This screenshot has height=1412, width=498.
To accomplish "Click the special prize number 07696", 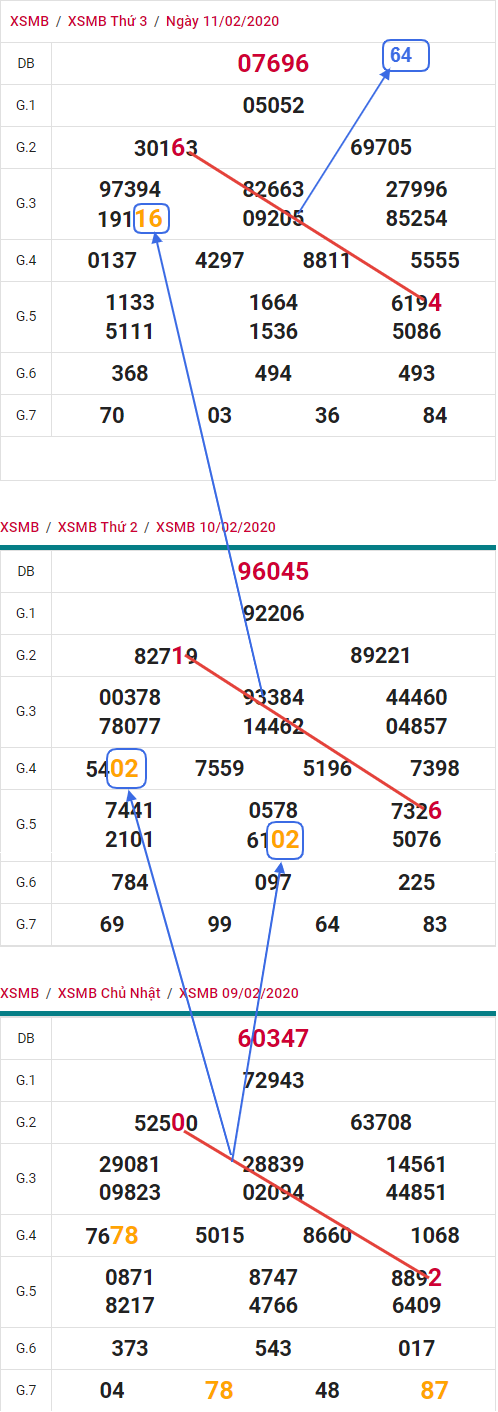I will click(x=273, y=64).
